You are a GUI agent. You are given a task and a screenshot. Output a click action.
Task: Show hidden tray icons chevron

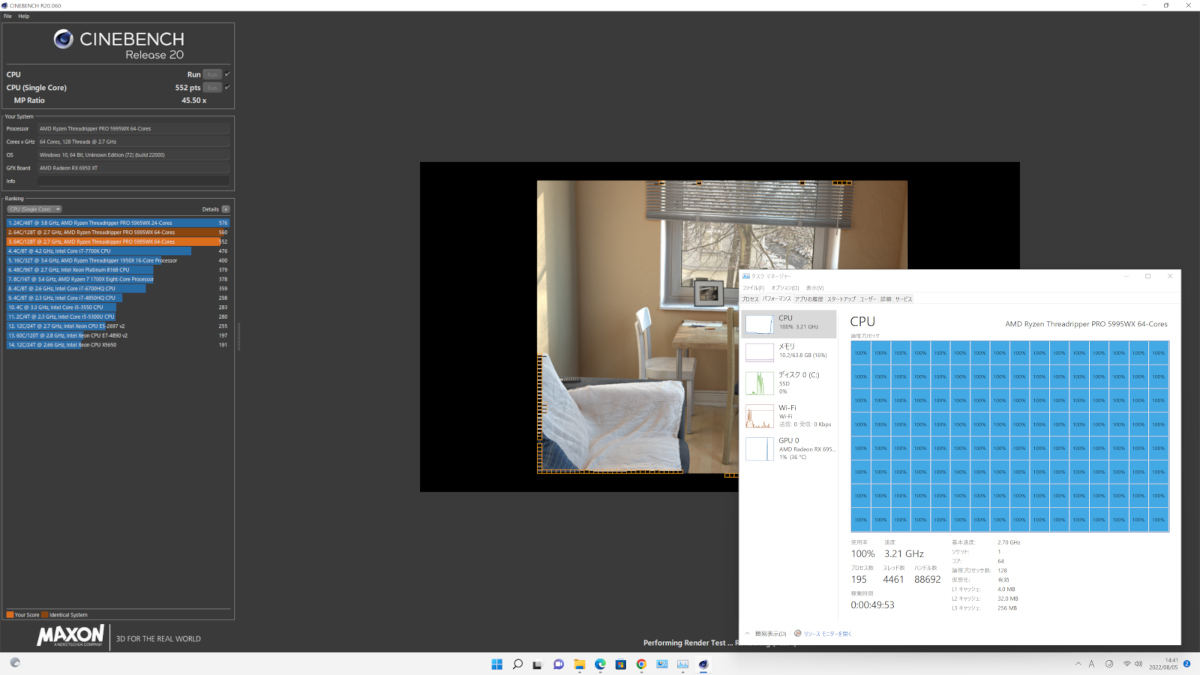point(1078,664)
